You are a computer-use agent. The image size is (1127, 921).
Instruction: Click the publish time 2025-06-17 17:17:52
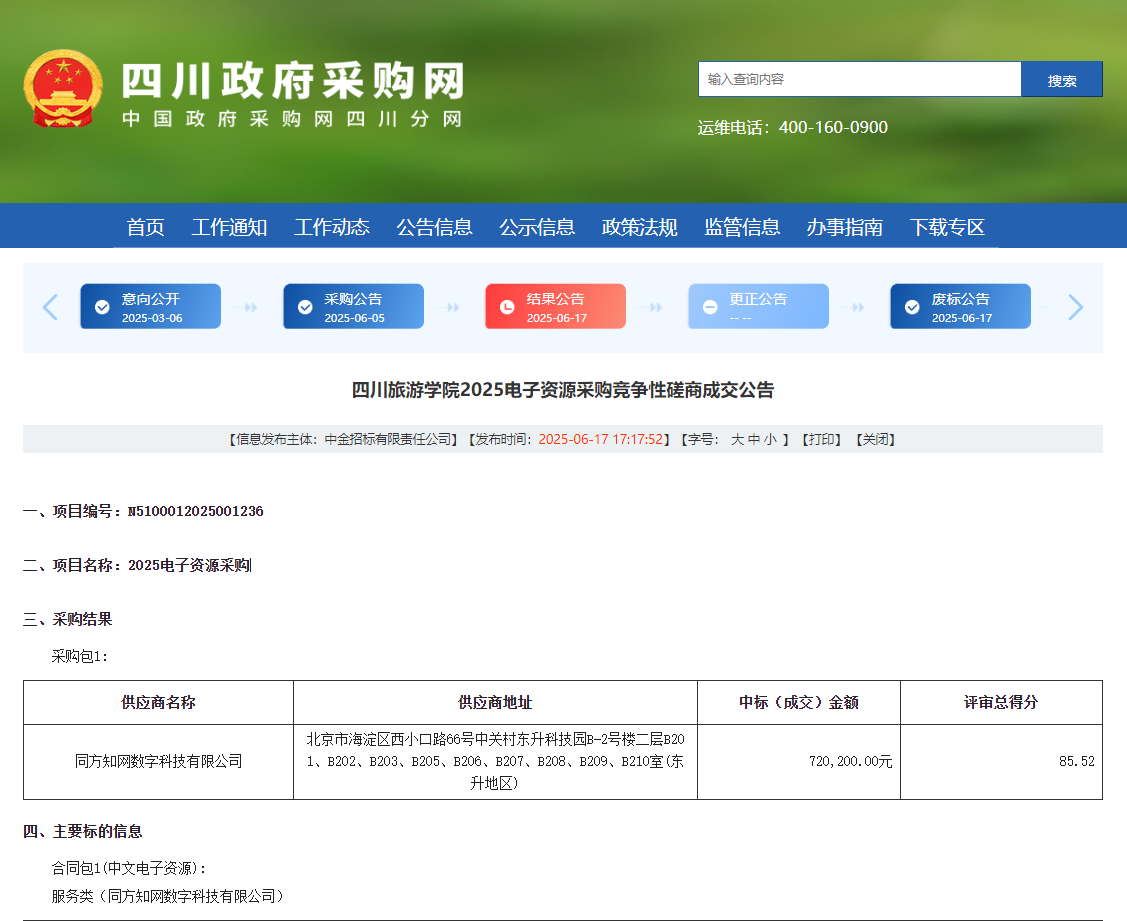(x=601, y=439)
